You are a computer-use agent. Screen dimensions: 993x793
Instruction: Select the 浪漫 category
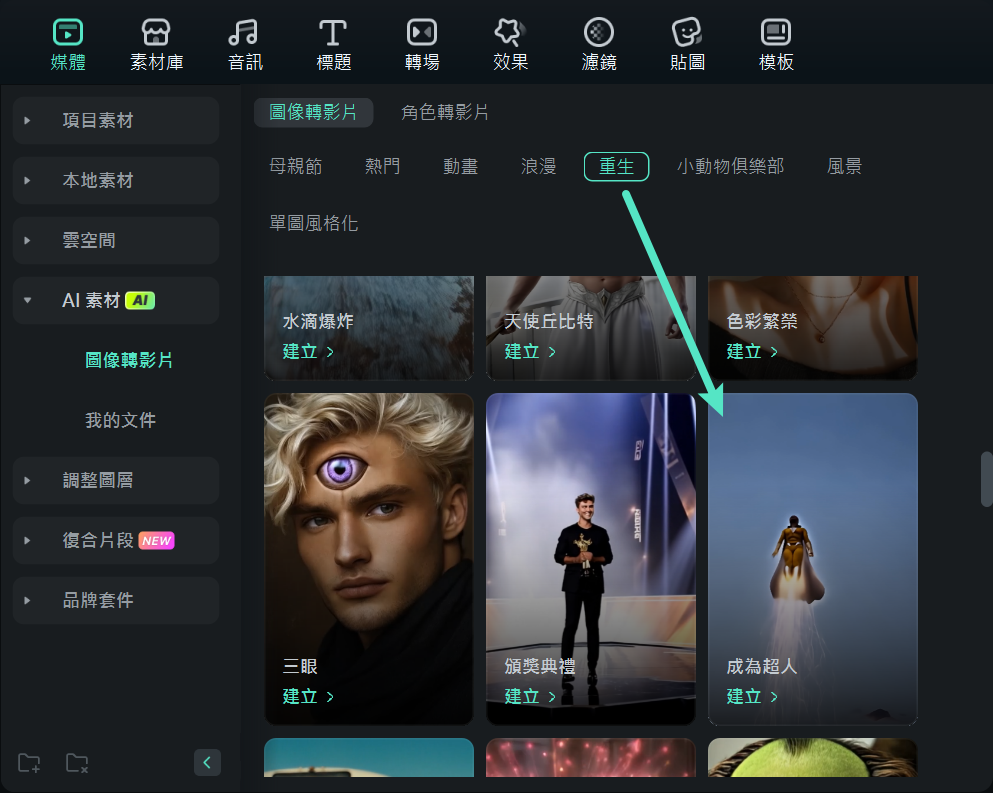click(x=538, y=167)
